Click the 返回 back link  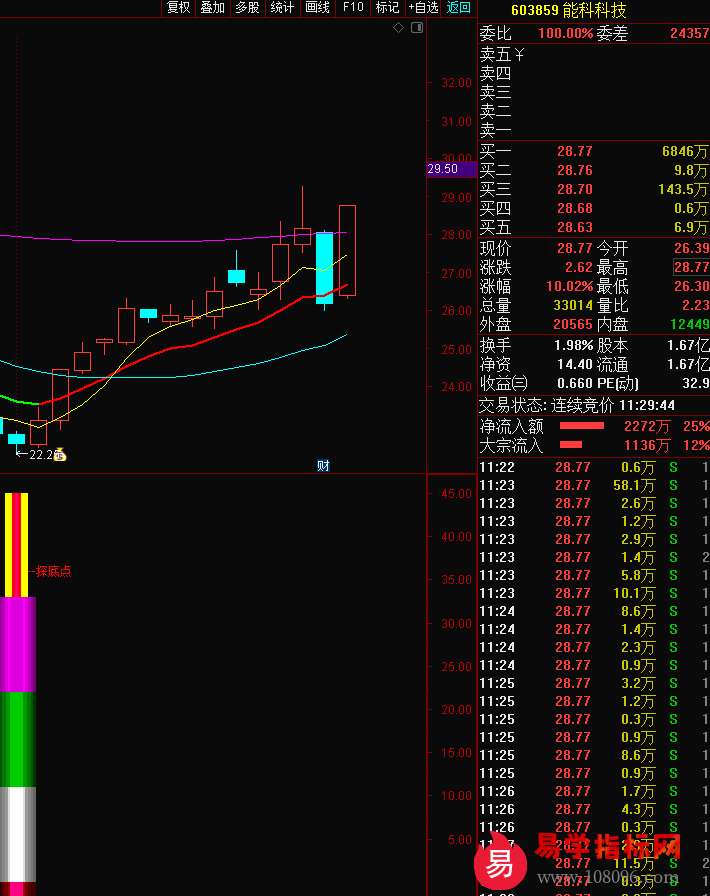click(459, 8)
